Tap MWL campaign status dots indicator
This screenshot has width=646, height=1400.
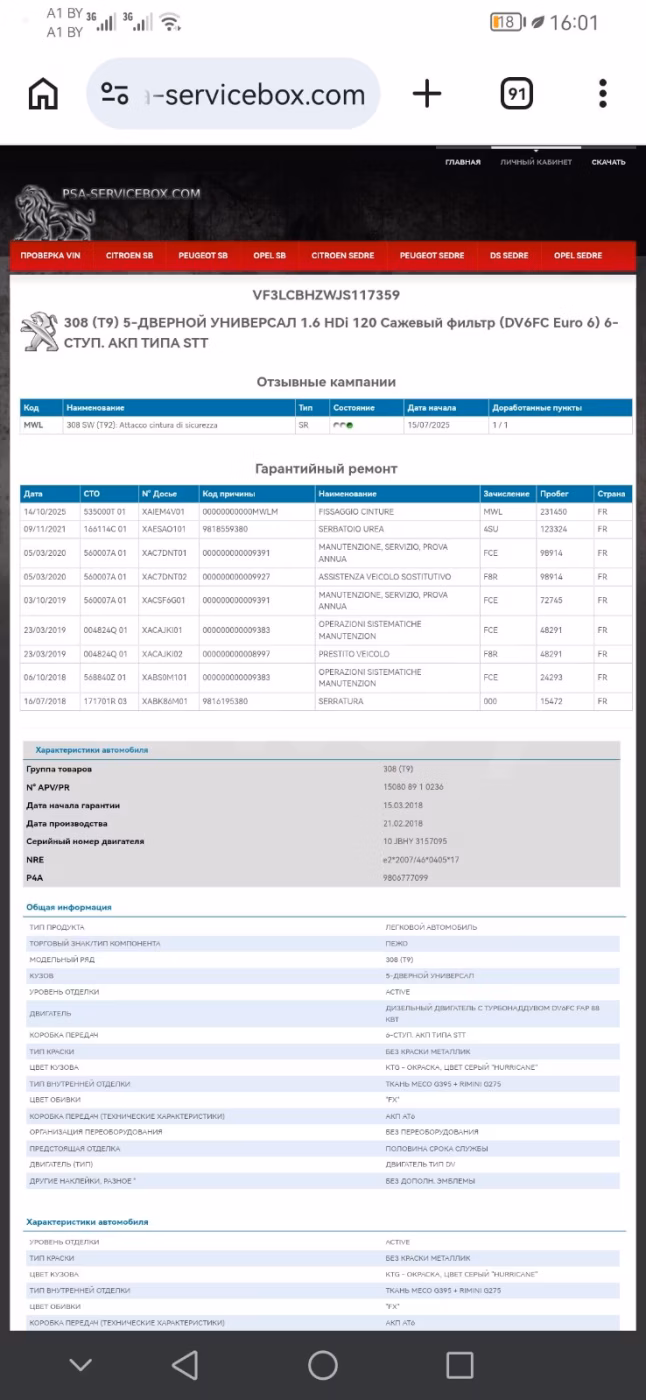point(343,425)
